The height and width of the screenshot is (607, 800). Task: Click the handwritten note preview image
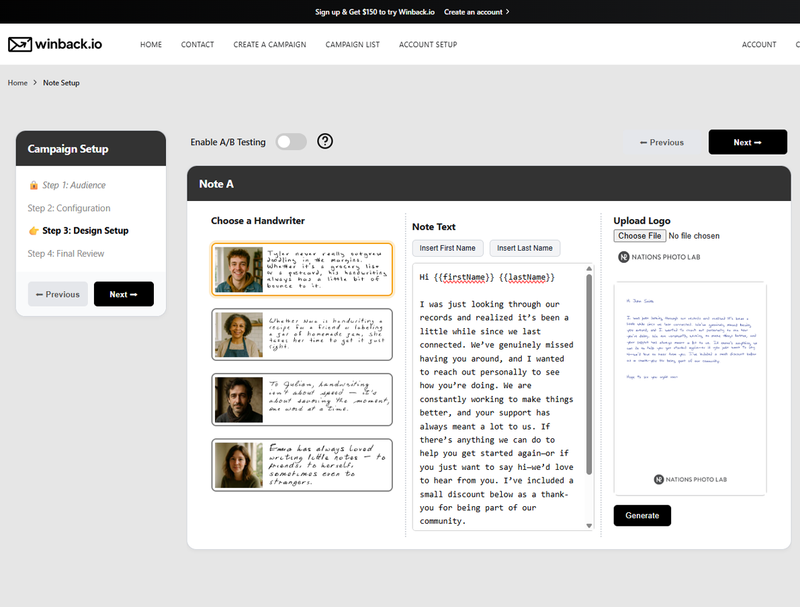point(690,388)
